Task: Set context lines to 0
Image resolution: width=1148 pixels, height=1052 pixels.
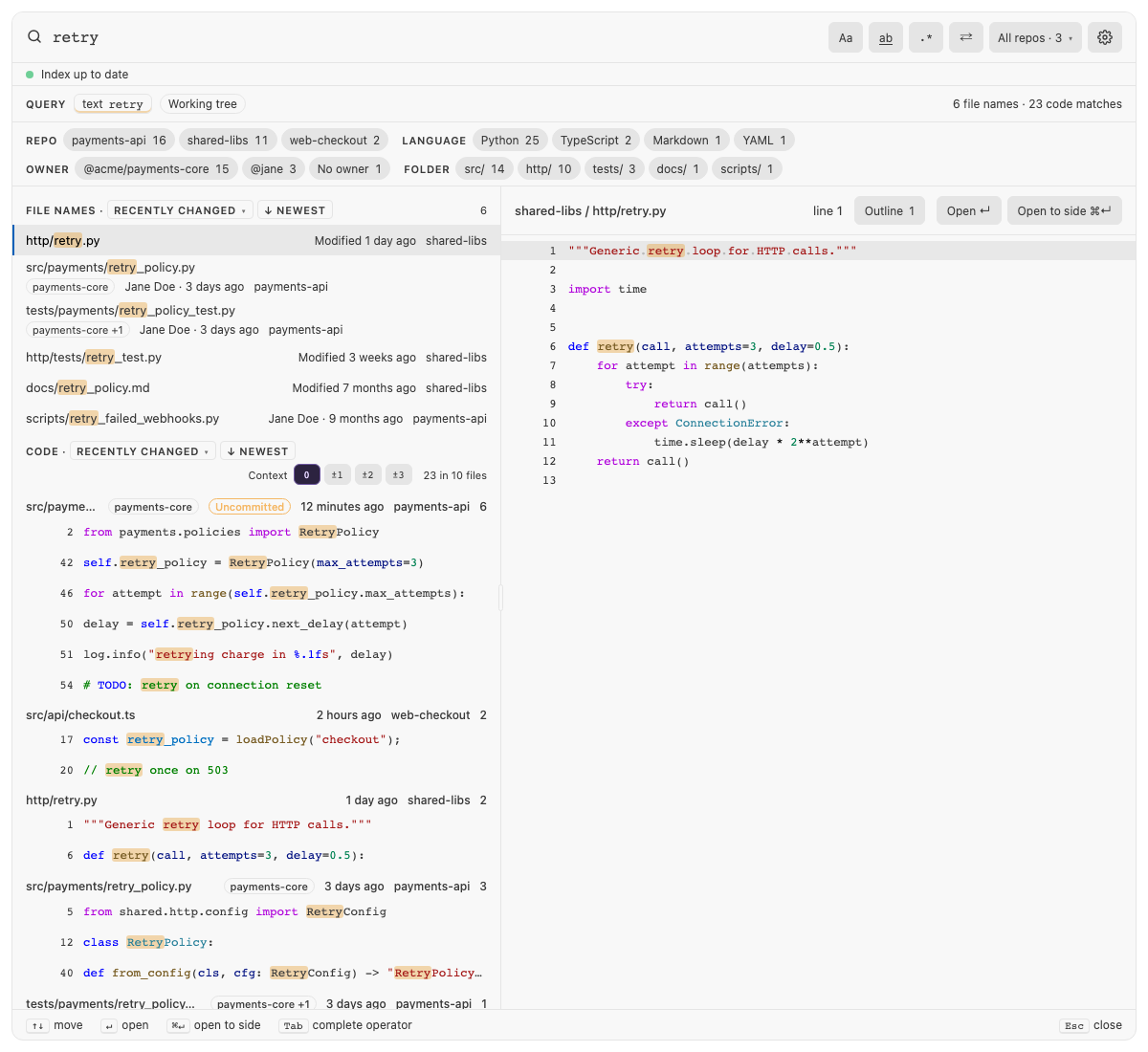Action: (306, 475)
